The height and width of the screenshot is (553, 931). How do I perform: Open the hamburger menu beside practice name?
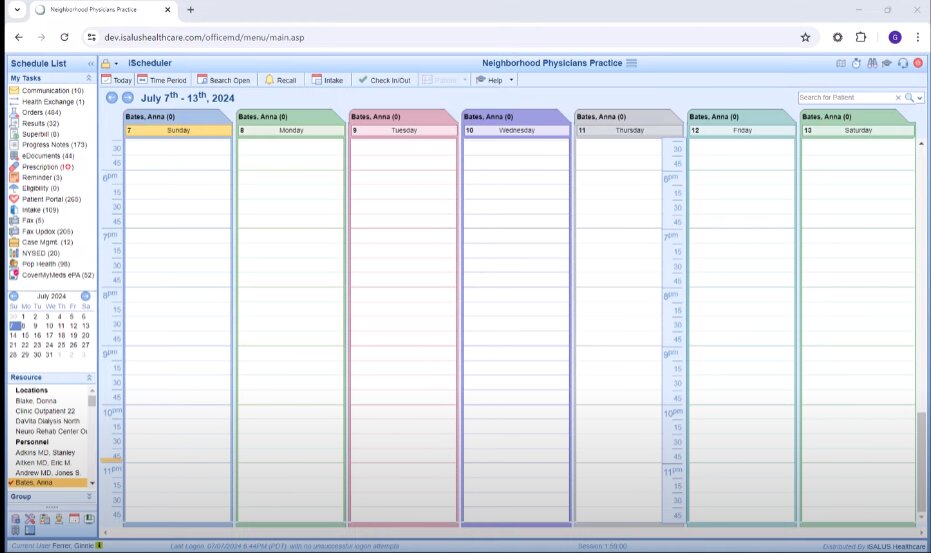631,63
